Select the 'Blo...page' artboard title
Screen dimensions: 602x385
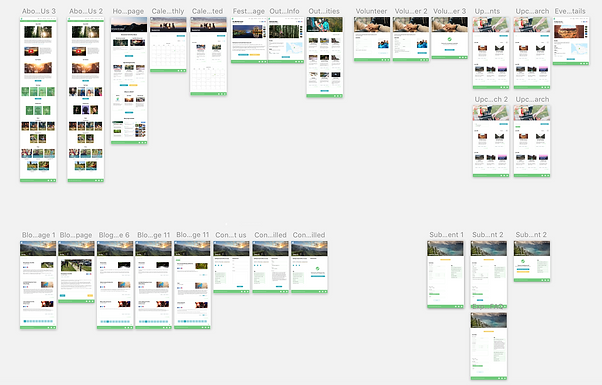76,235
